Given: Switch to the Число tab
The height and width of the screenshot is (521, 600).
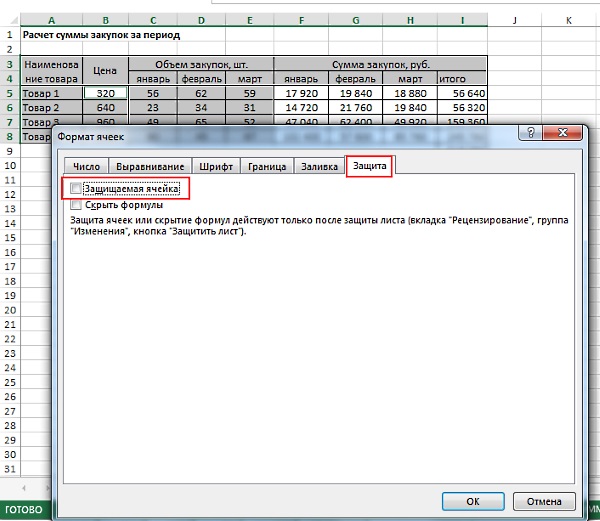Looking at the screenshot, I should (86, 166).
